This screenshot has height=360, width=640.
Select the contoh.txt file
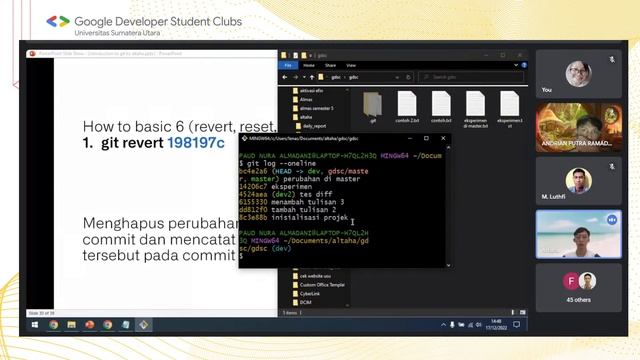pos(441,107)
